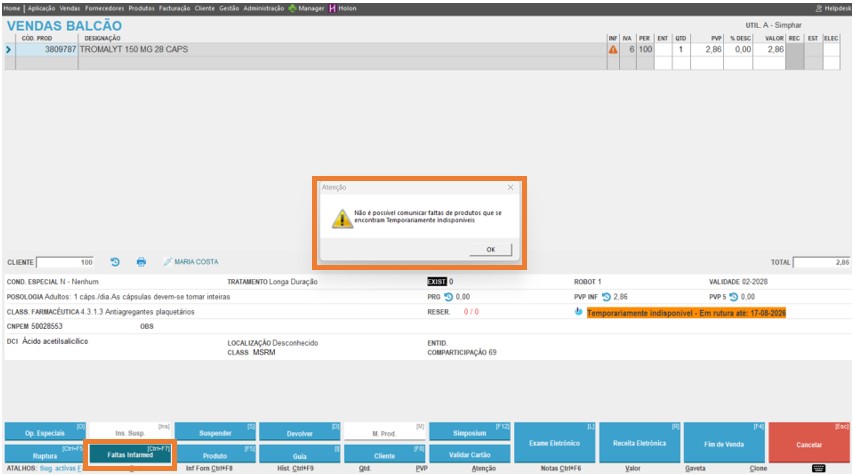Click TROMALYT 150 MG 28 CAPS designation
Screen dimensions: 853x476
pyautogui.click(x=134, y=50)
